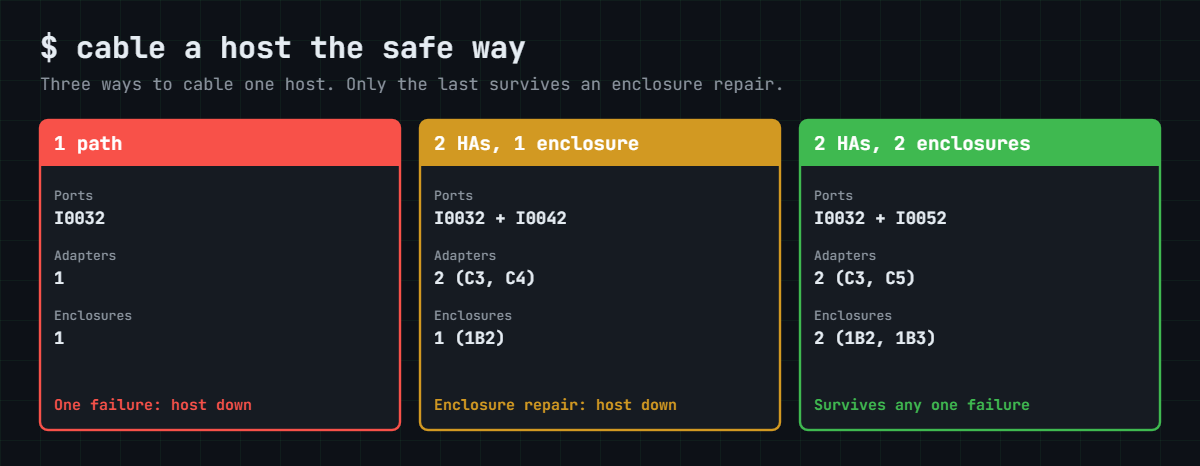Click 'I0032 + I0042' ports value
The image size is (1200, 466).
(500, 217)
